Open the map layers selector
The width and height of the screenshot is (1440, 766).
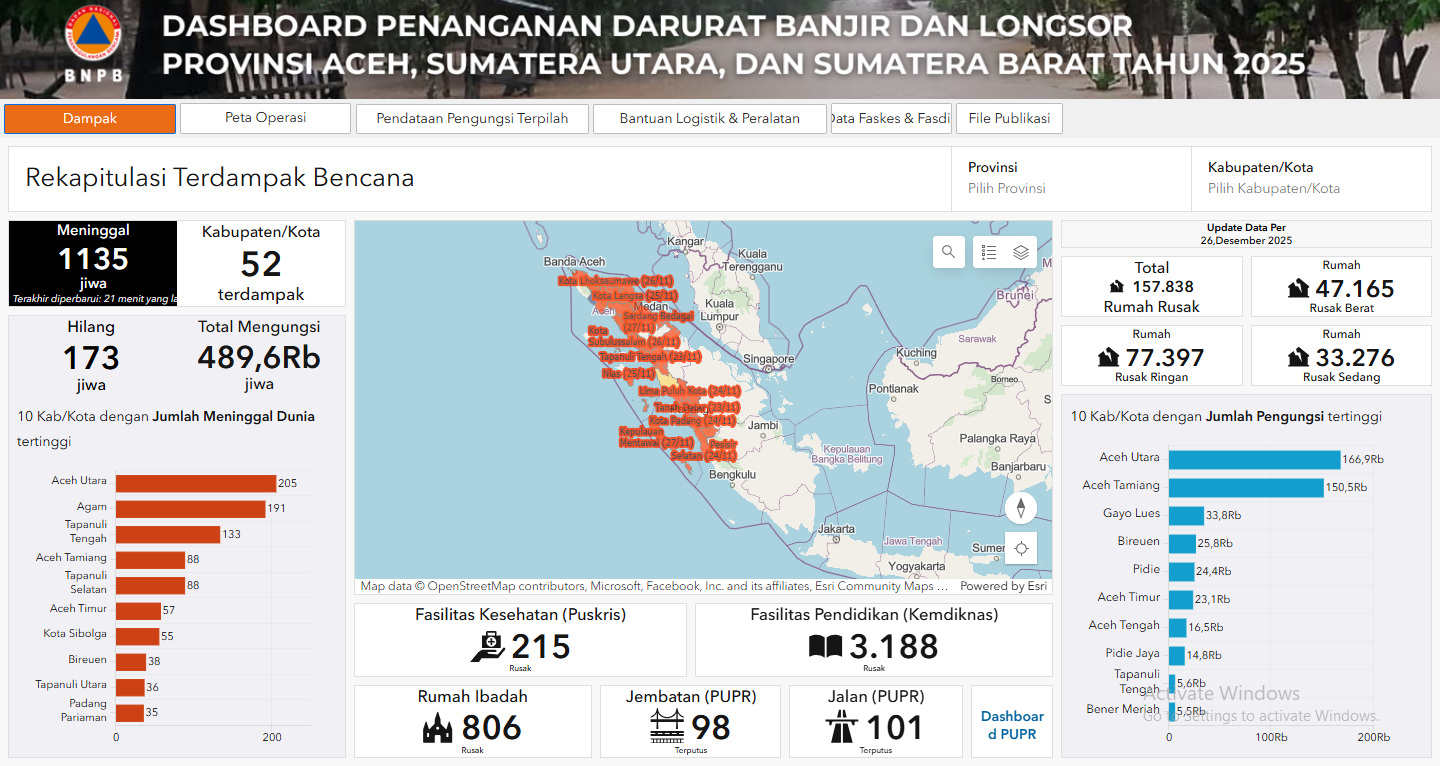coord(1021,252)
